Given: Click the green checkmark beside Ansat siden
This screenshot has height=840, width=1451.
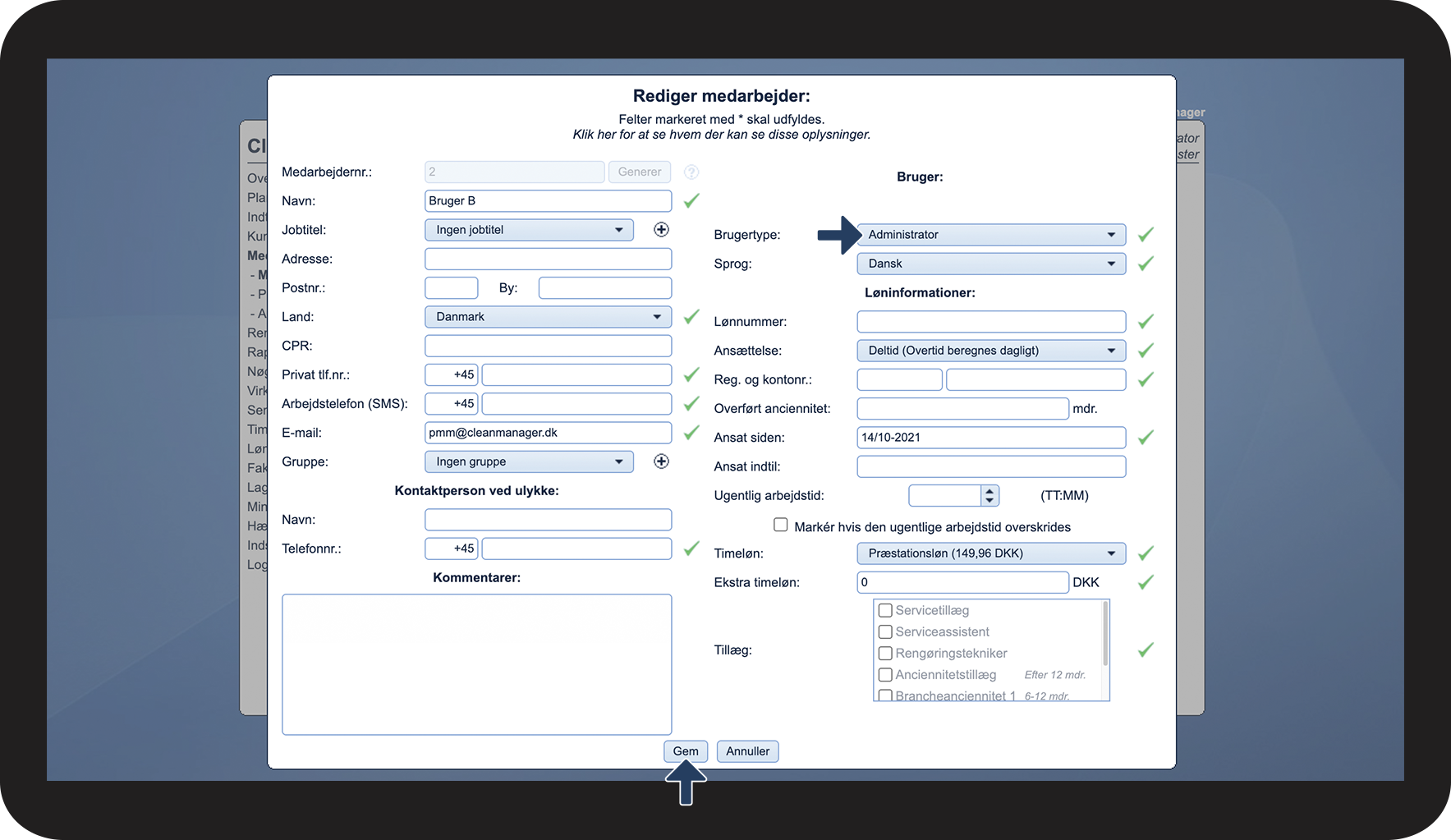Looking at the screenshot, I should (x=1146, y=438).
